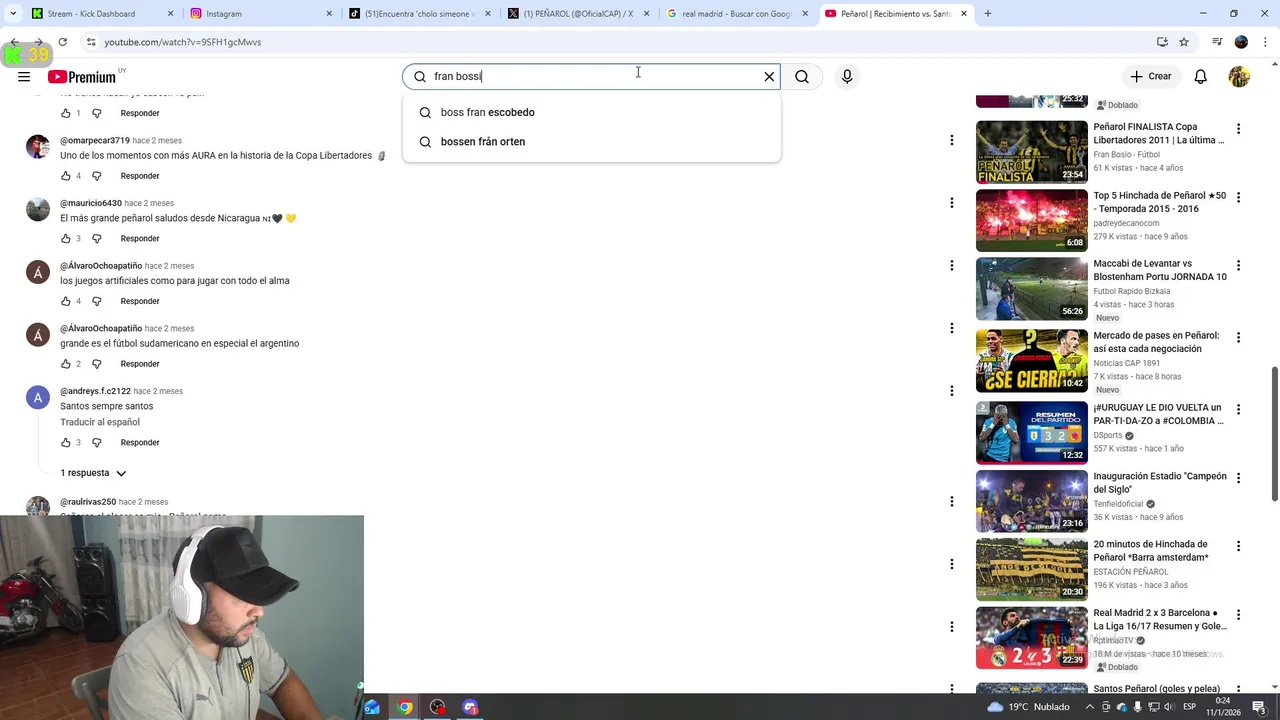Image resolution: width=1280 pixels, height=720 pixels.
Task: Dislike the @mauricio6430 comment
Action: 96,239
